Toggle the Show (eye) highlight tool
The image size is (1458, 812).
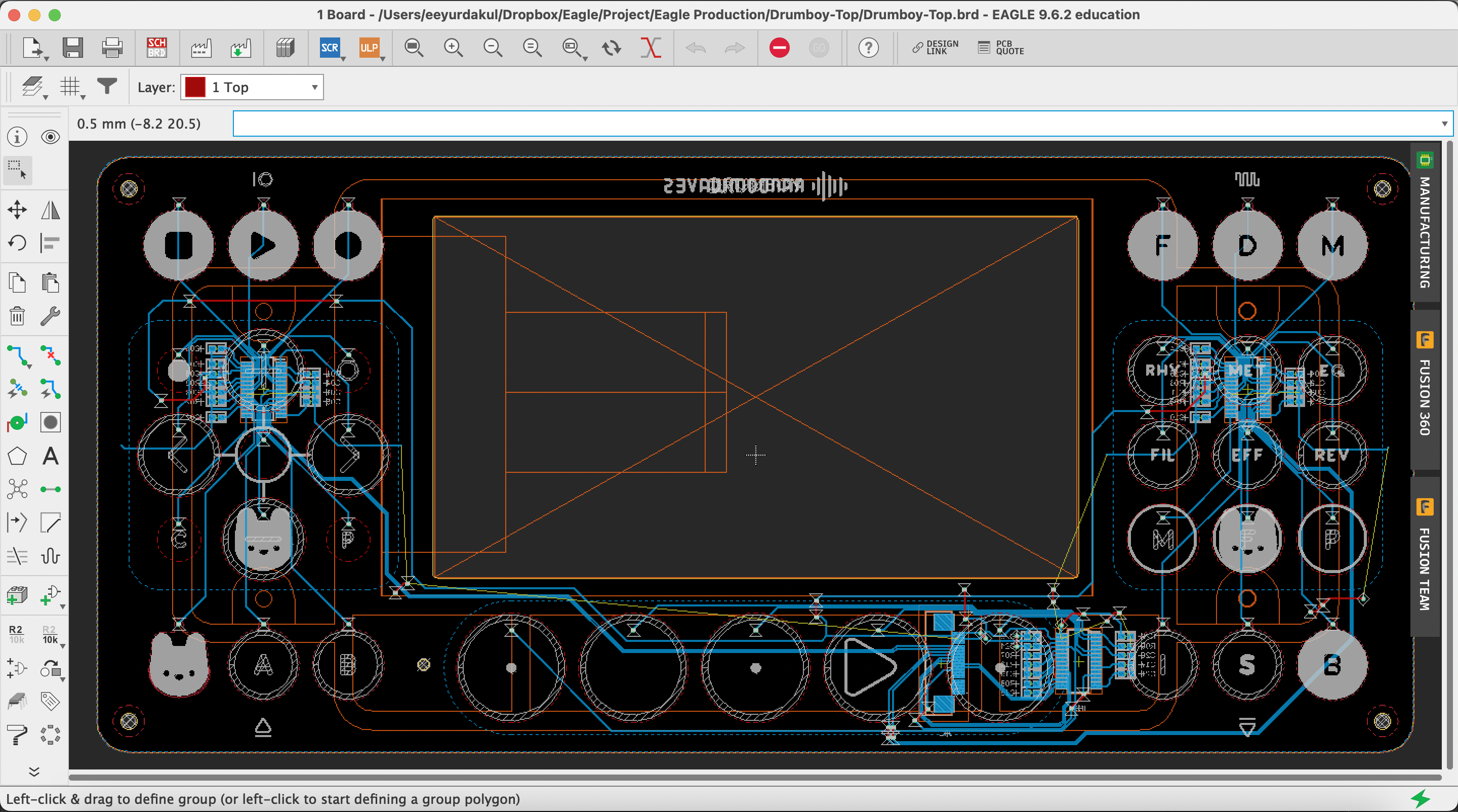[x=51, y=137]
